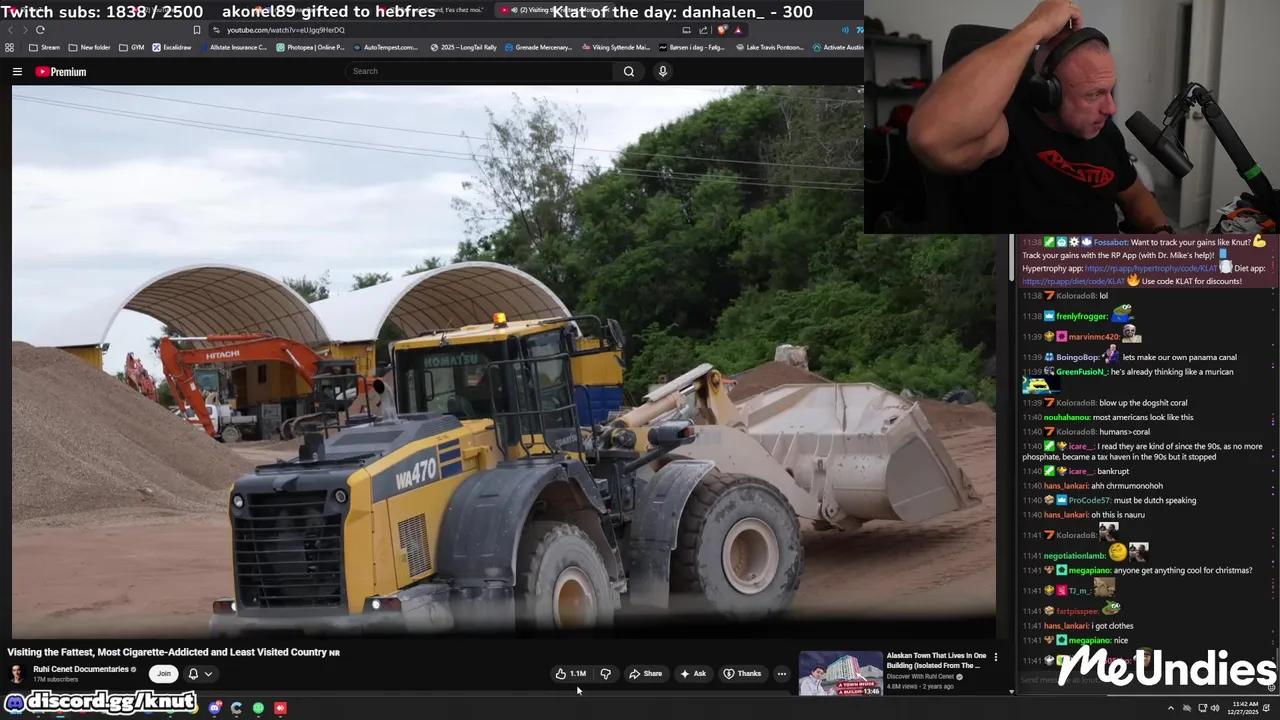Expand the notification preferences chevron
Image resolution: width=1280 pixels, height=720 pixels.
(x=208, y=674)
